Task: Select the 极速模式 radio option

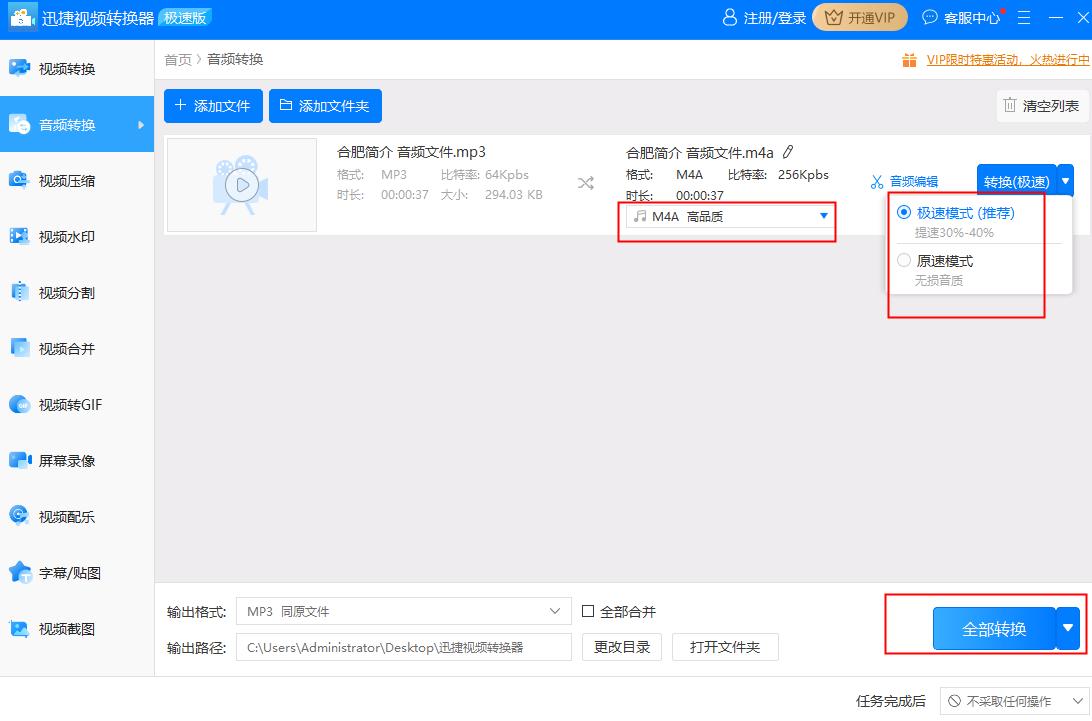Action: coord(904,212)
